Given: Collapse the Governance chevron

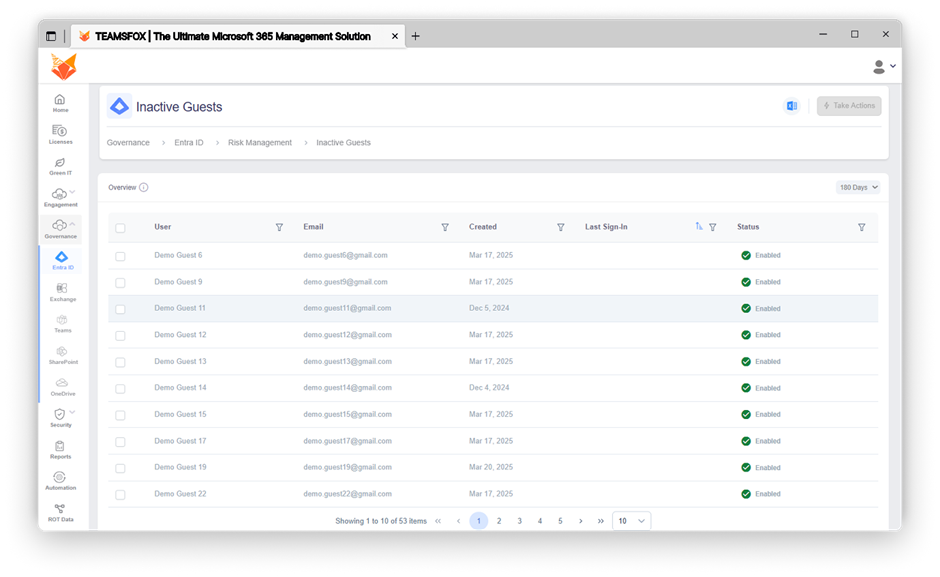Looking at the screenshot, I should pyautogui.click(x=73, y=224).
